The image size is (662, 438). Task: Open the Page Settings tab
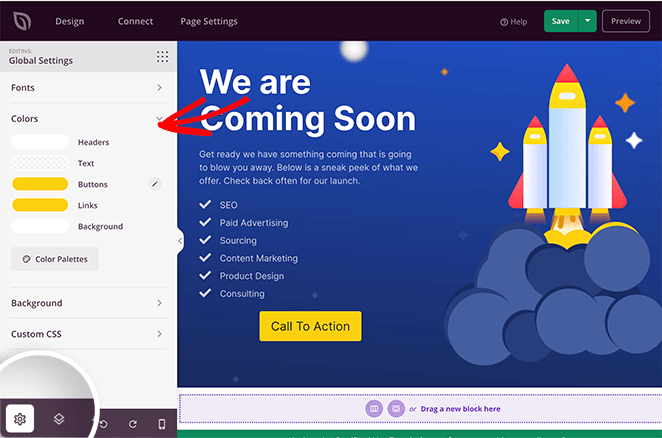pyautogui.click(x=209, y=21)
